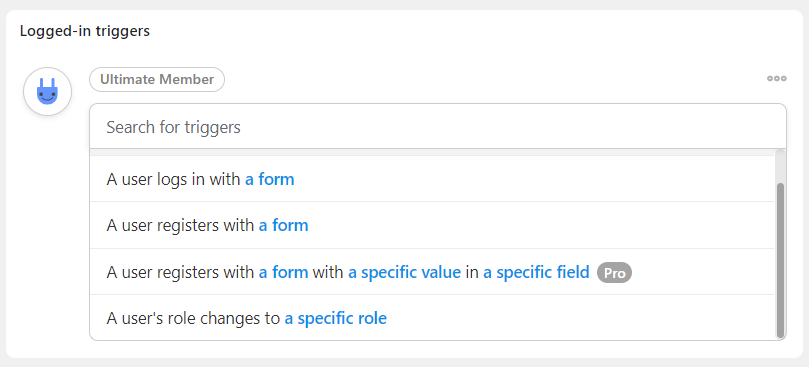Viewport: 809px width, 367px height.
Task: Choose the trigger with a specific value in a specific field
Action: click(x=432, y=272)
